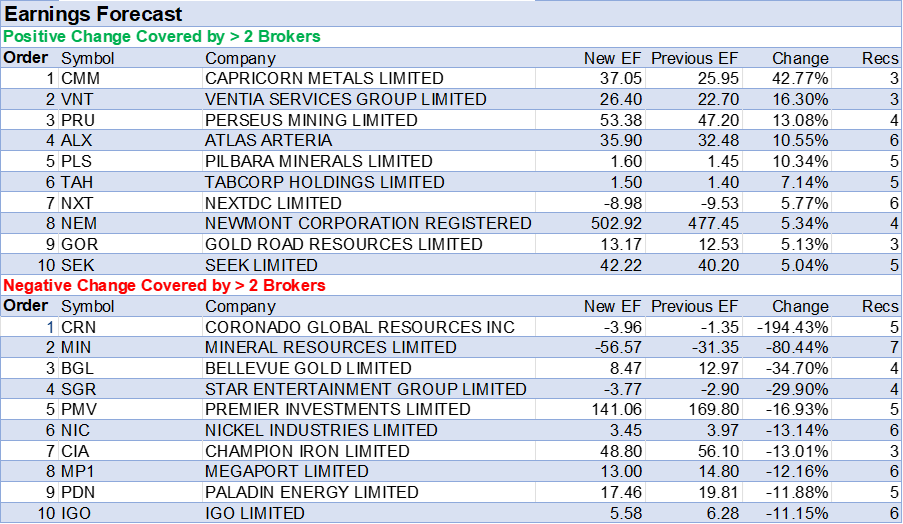Select the IGO symbol cell
Image resolution: width=903 pixels, height=524 pixels.
point(76,513)
